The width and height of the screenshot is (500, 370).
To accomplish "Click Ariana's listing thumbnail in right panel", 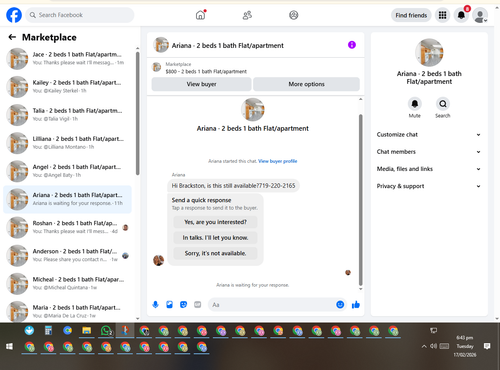I will (x=429, y=53).
